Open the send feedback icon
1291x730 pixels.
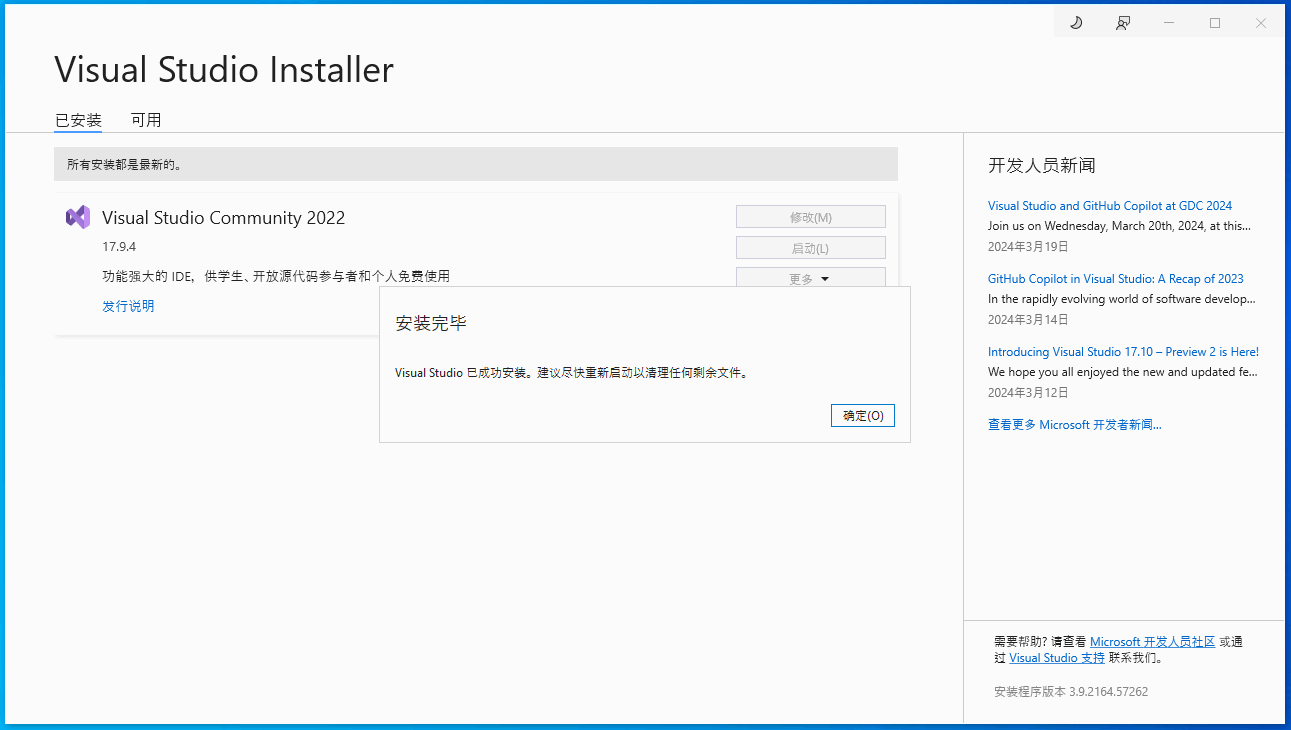1122,21
